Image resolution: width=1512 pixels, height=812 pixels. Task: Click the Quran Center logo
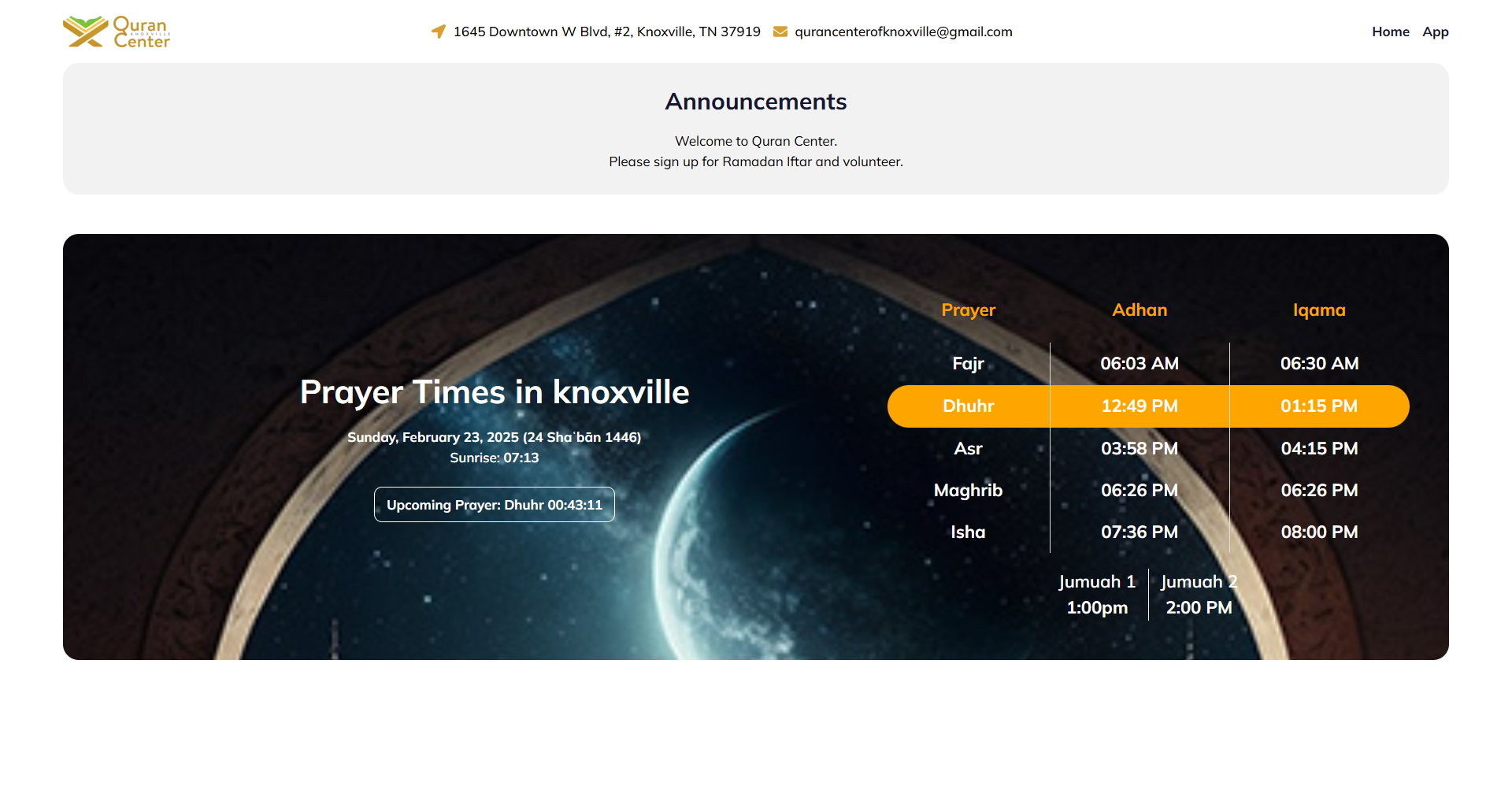click(117, 32)
